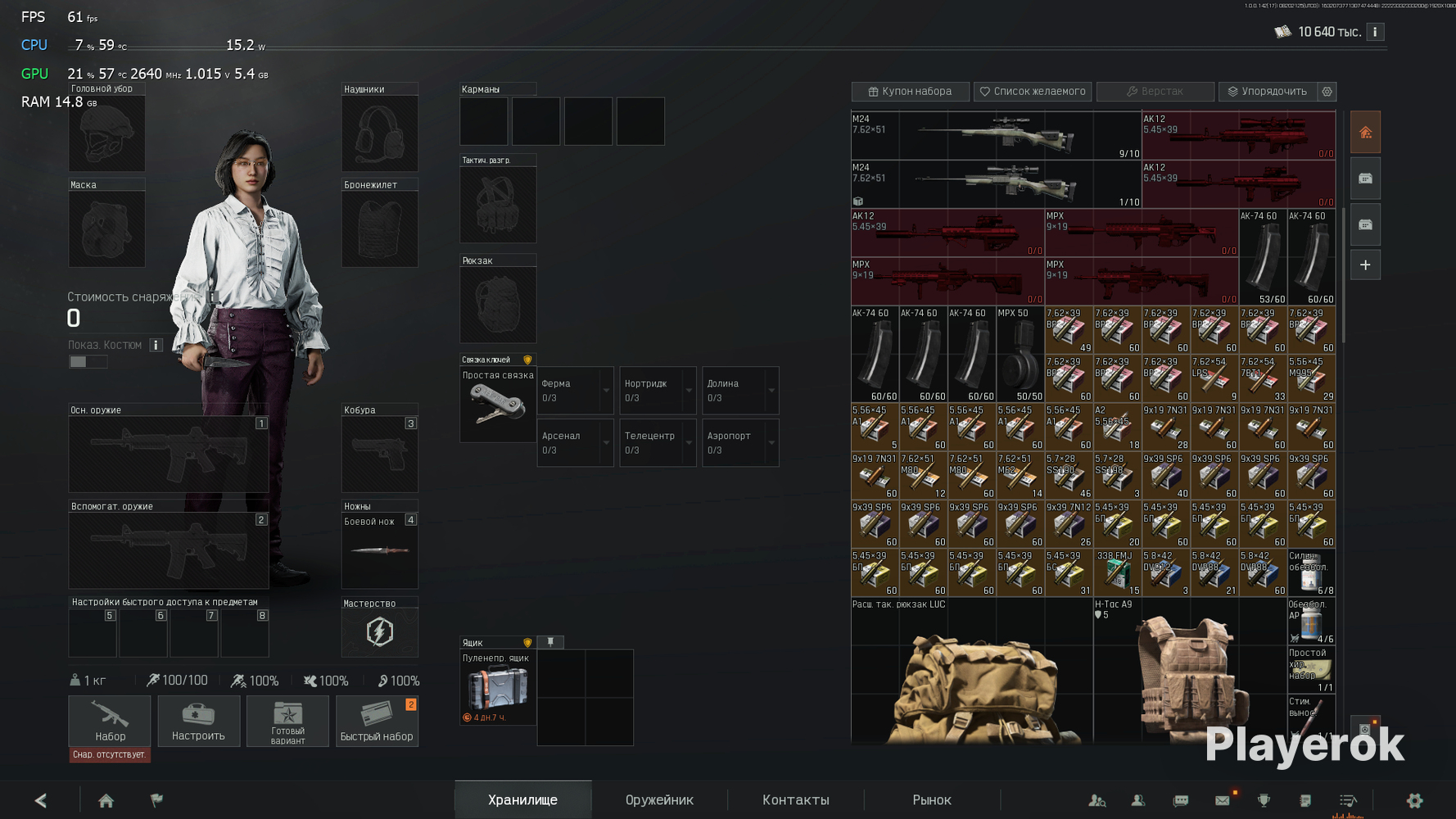Click the empty Рюкзак backpack slot
This screenshot has width=1456, height=819.
click(498, 305)
